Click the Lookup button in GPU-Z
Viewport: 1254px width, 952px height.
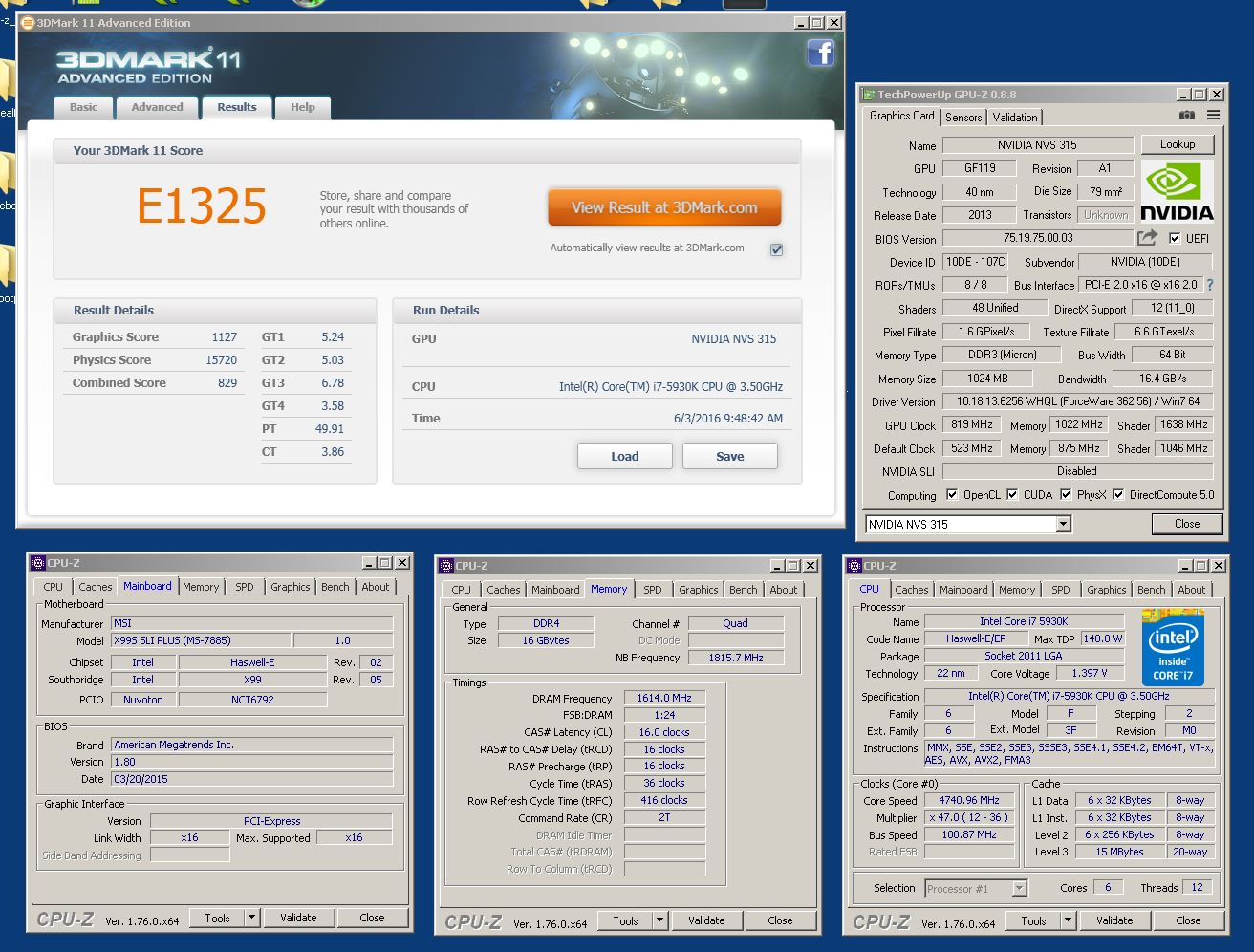click(1178, 144)
